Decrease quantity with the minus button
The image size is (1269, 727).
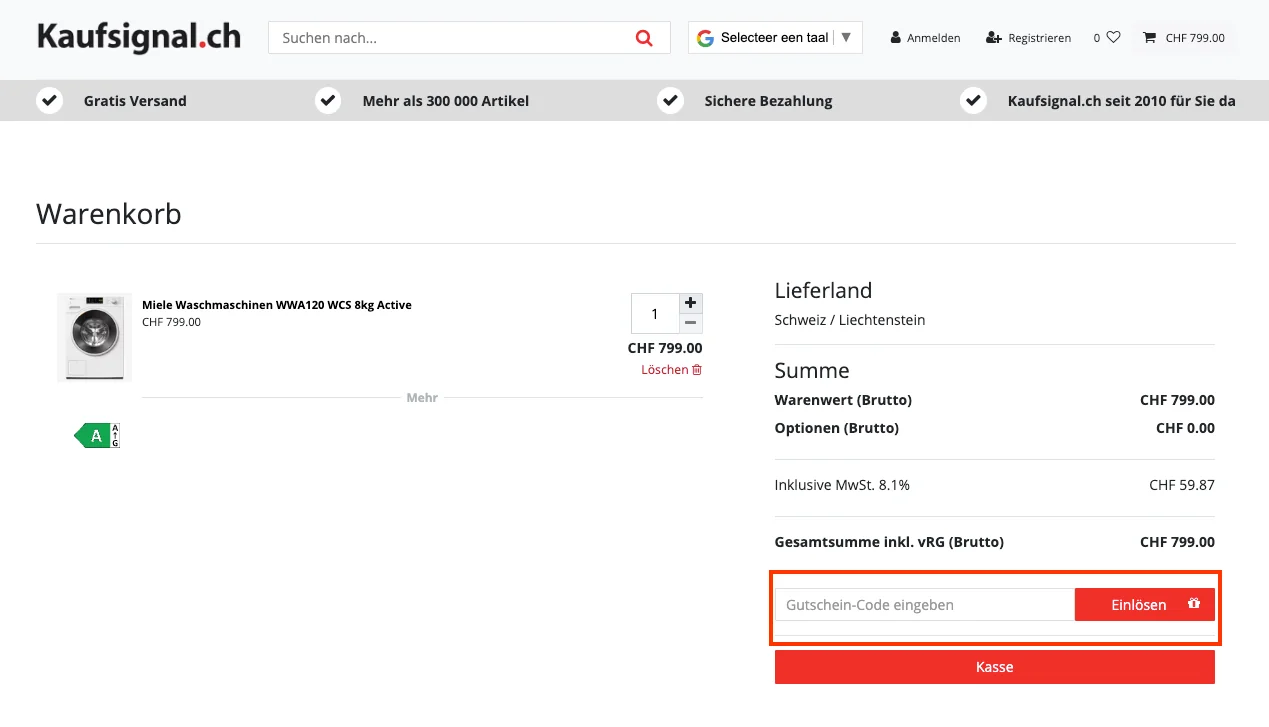tap(690, 324)
